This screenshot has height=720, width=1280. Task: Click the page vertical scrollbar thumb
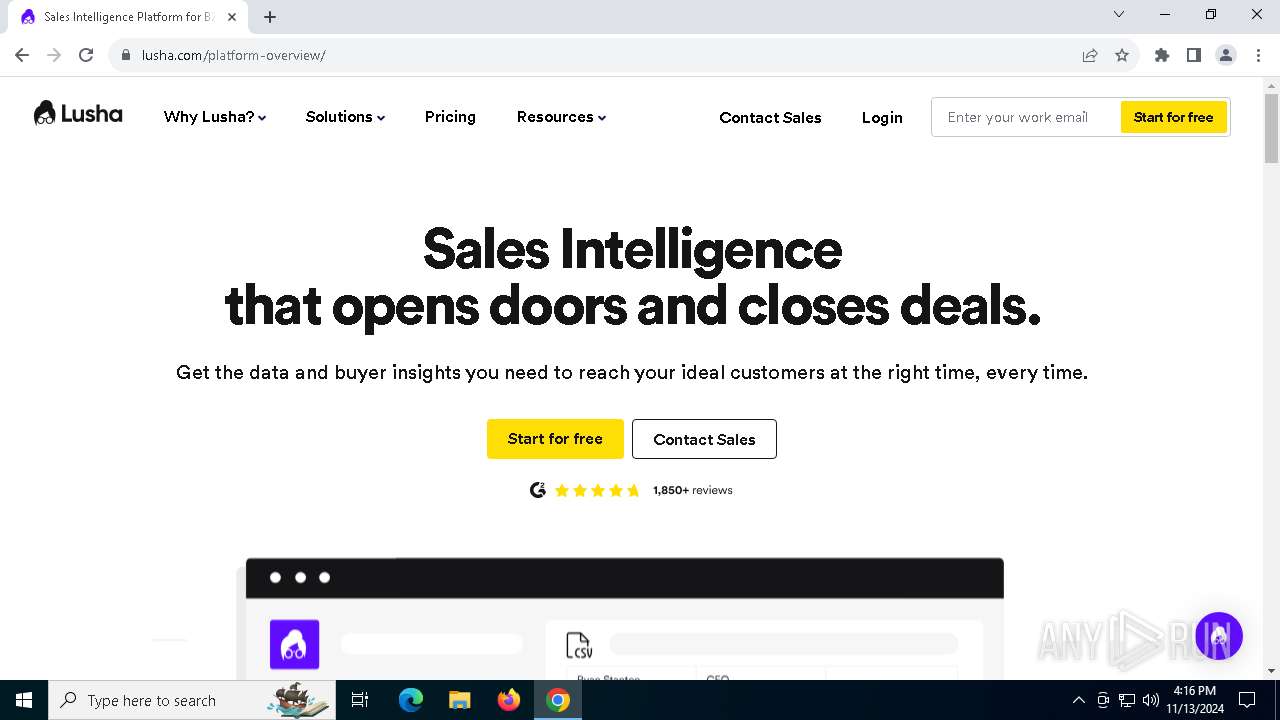1271,128
